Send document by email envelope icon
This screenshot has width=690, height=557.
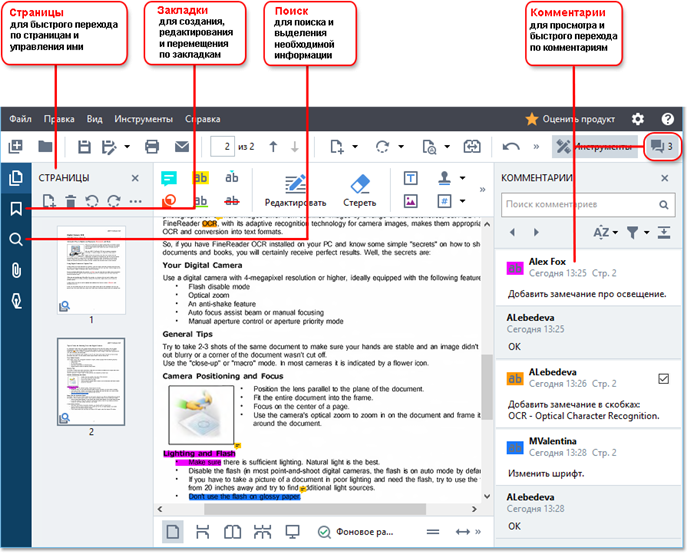point(182,147)
